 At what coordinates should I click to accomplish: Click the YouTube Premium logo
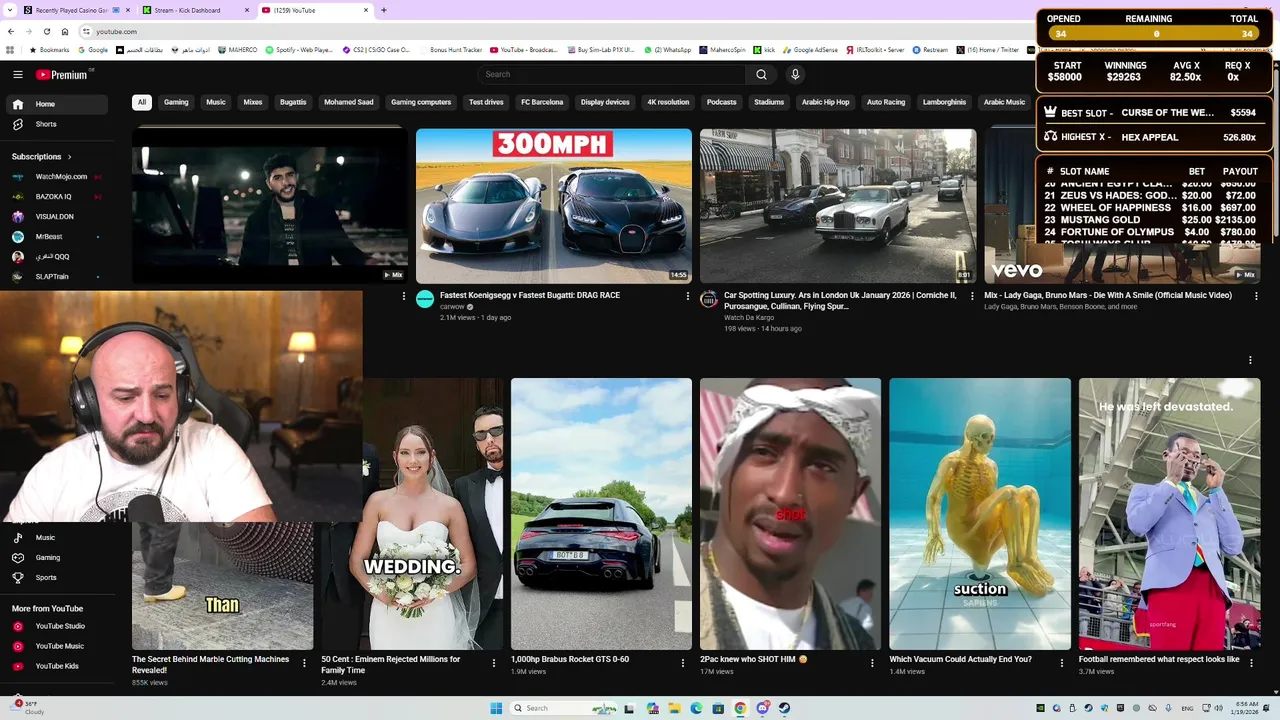tap(61, 74)
